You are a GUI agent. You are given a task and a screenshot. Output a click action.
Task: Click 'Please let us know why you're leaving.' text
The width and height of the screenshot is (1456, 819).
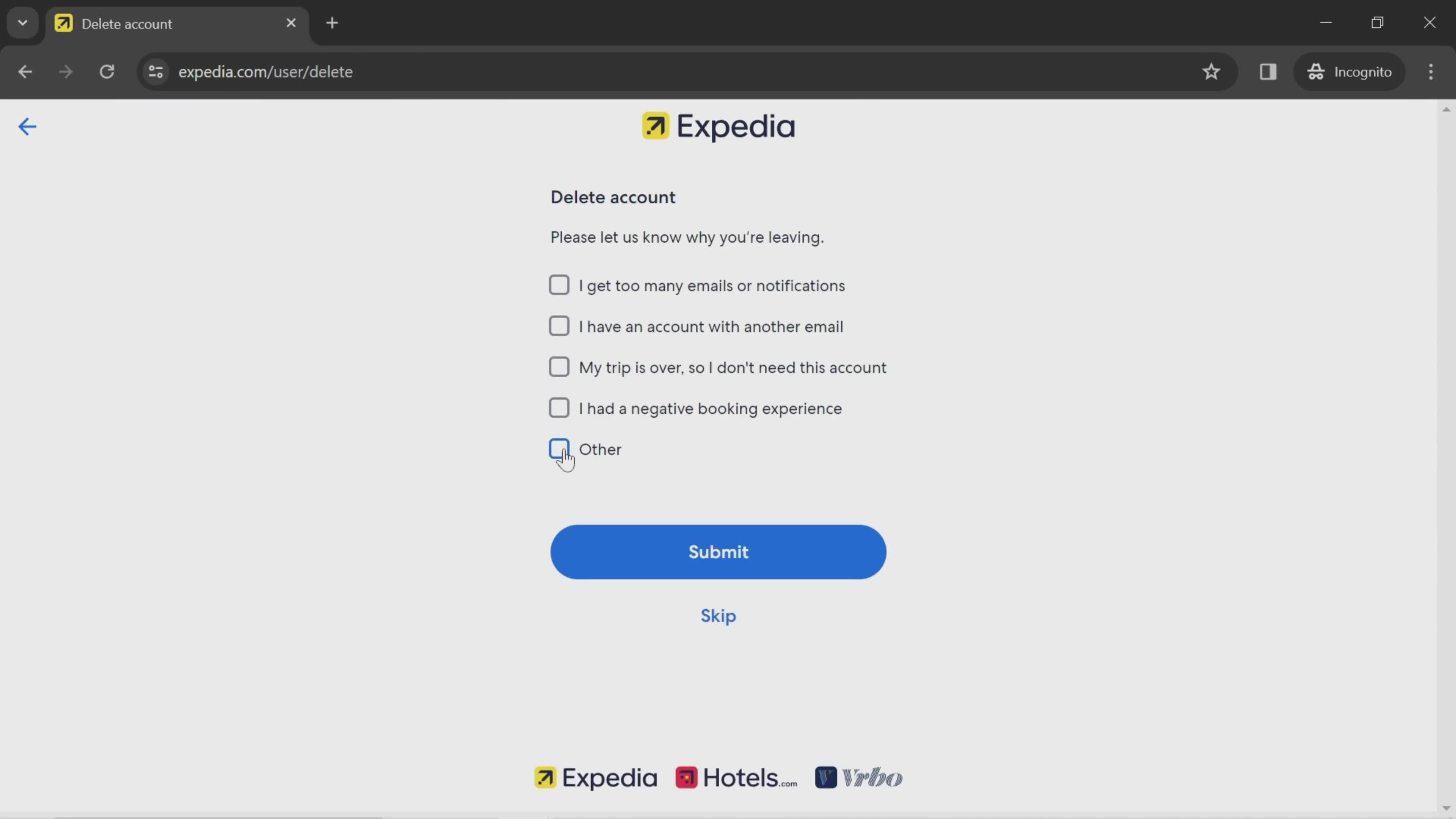(x=687, y=237)
